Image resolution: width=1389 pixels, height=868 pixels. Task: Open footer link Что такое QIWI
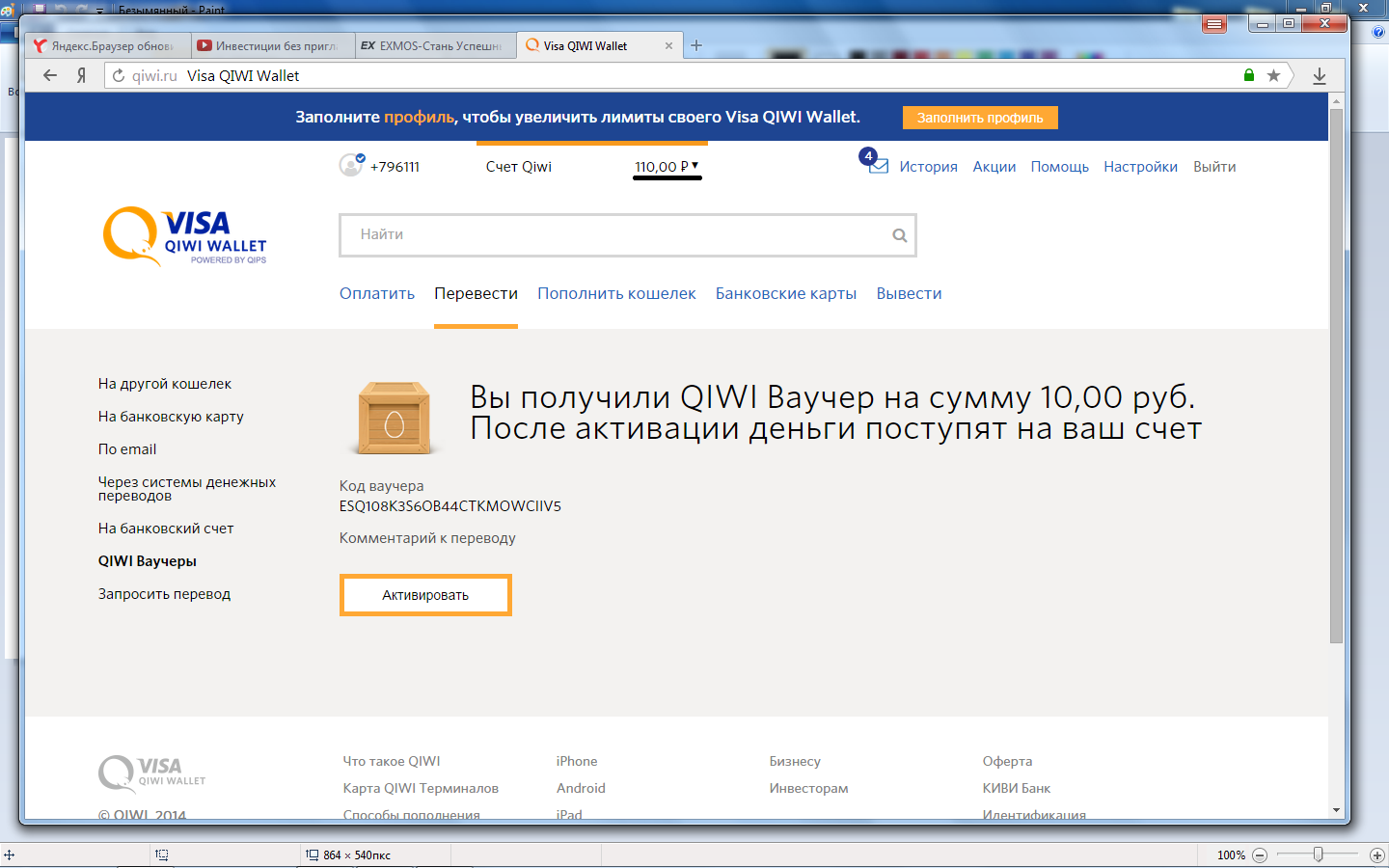coord(392,761)
